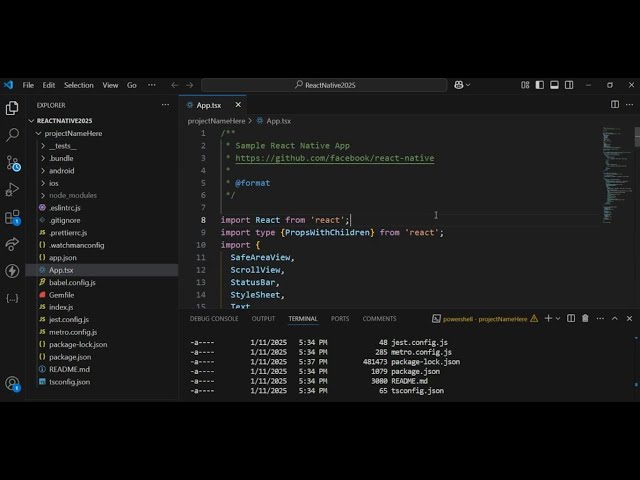
Task: Select the TERMINAL tab
Action: [x=303, y=318]
